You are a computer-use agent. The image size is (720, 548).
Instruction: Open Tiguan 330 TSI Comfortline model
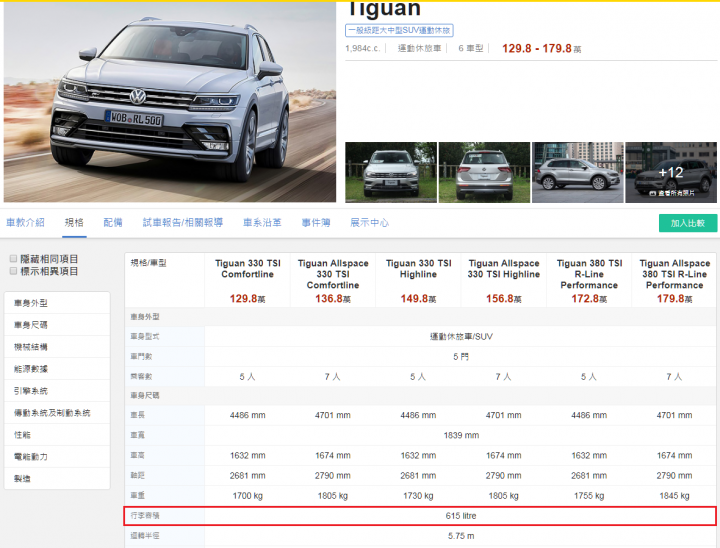248,269
